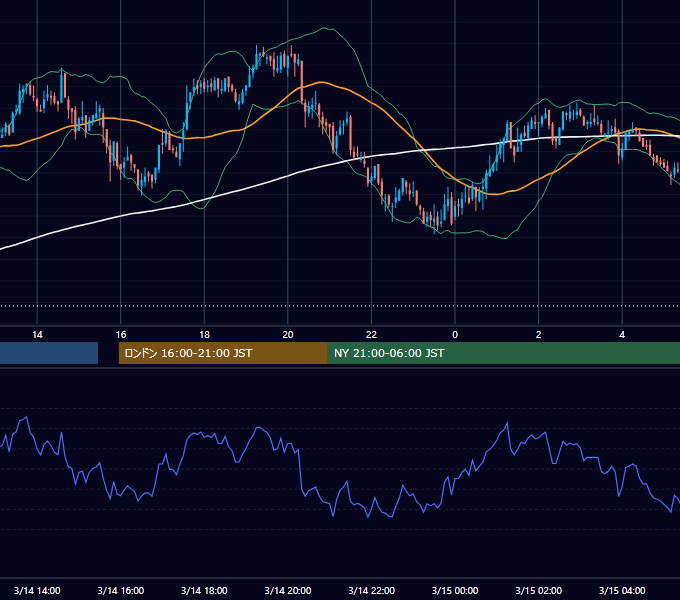Click the 3/14 14:00 indicator axis label
680x600 pixels.
[x=37, y=590]
